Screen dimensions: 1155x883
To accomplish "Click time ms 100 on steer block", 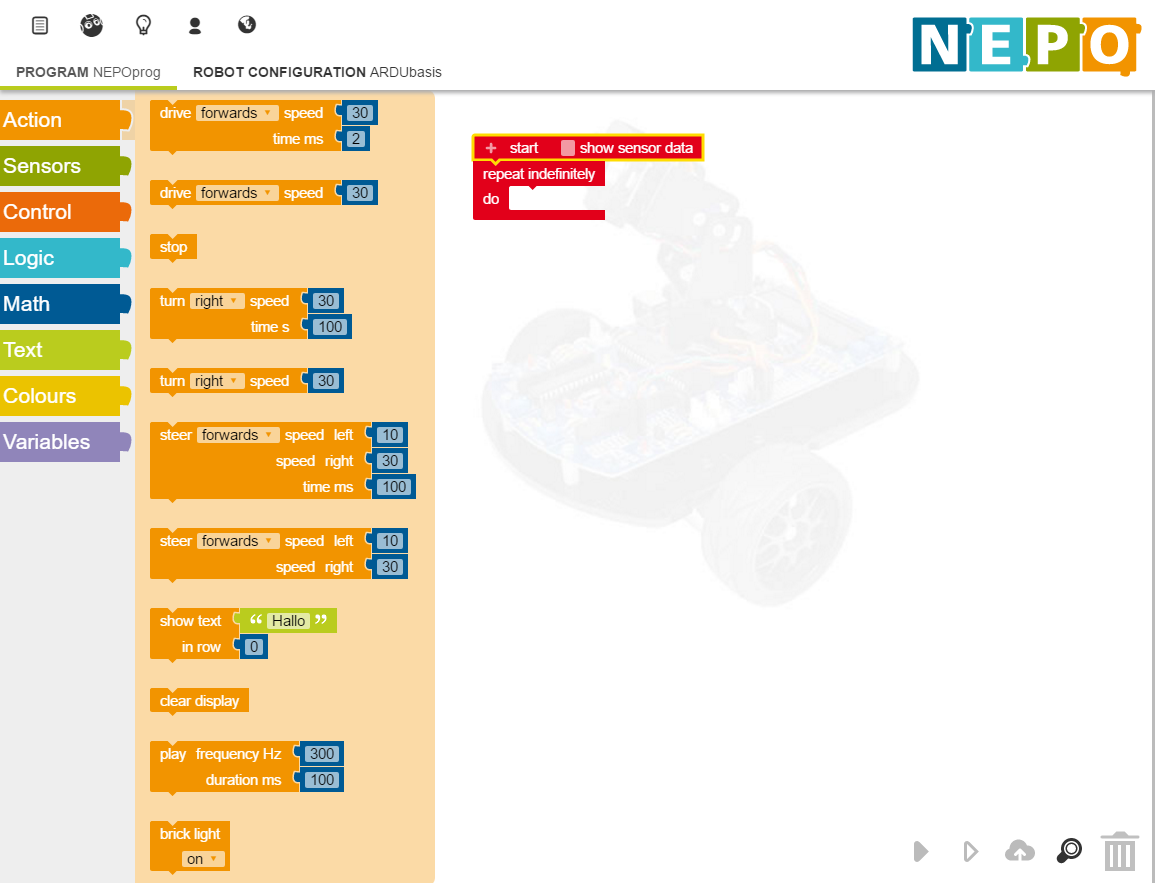I will pos(394,487).
